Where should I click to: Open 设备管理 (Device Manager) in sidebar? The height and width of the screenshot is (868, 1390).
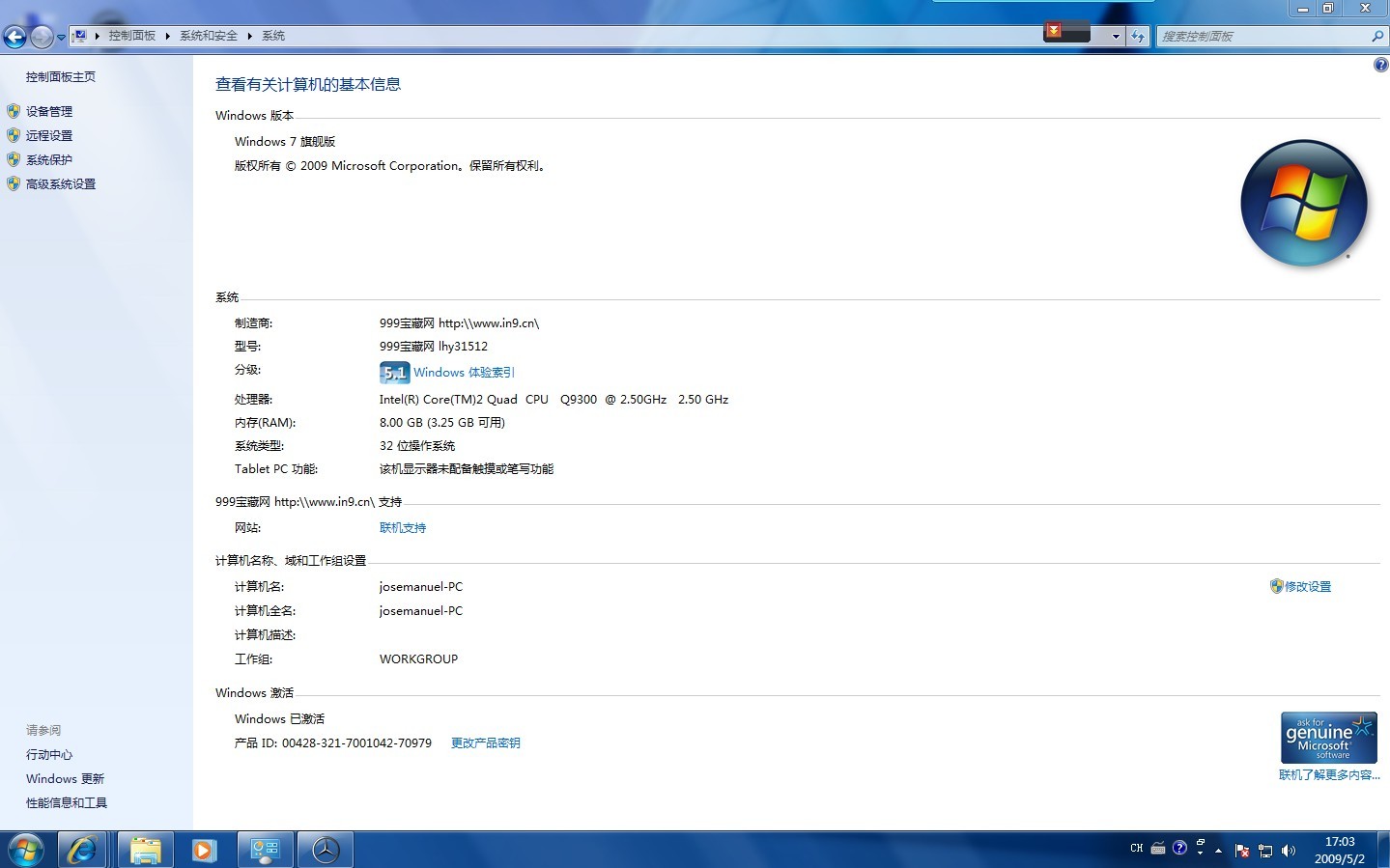pyautogui.click(x=48, y=111)
